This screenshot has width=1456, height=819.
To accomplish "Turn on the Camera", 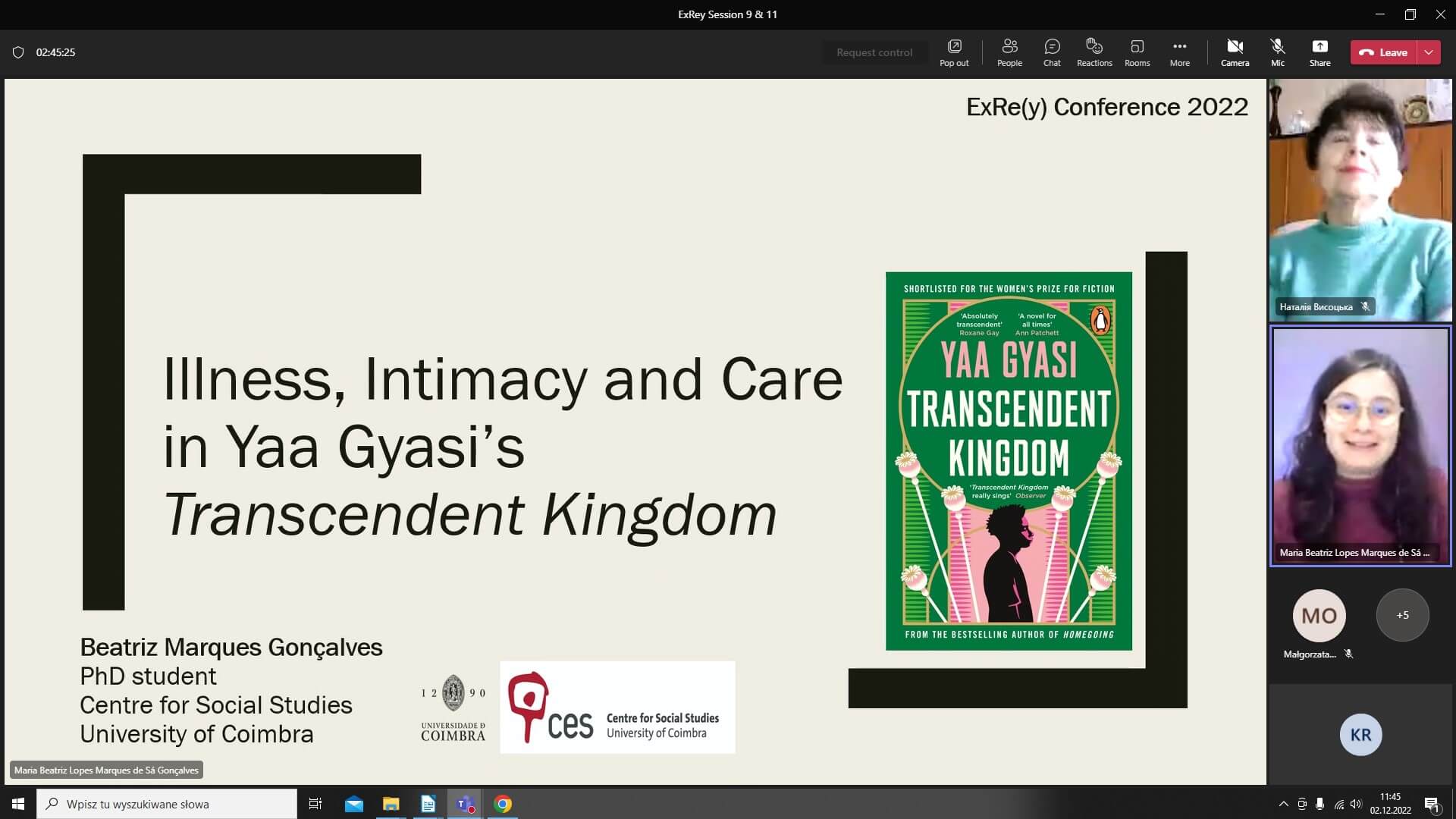I will click(1235, 52).
